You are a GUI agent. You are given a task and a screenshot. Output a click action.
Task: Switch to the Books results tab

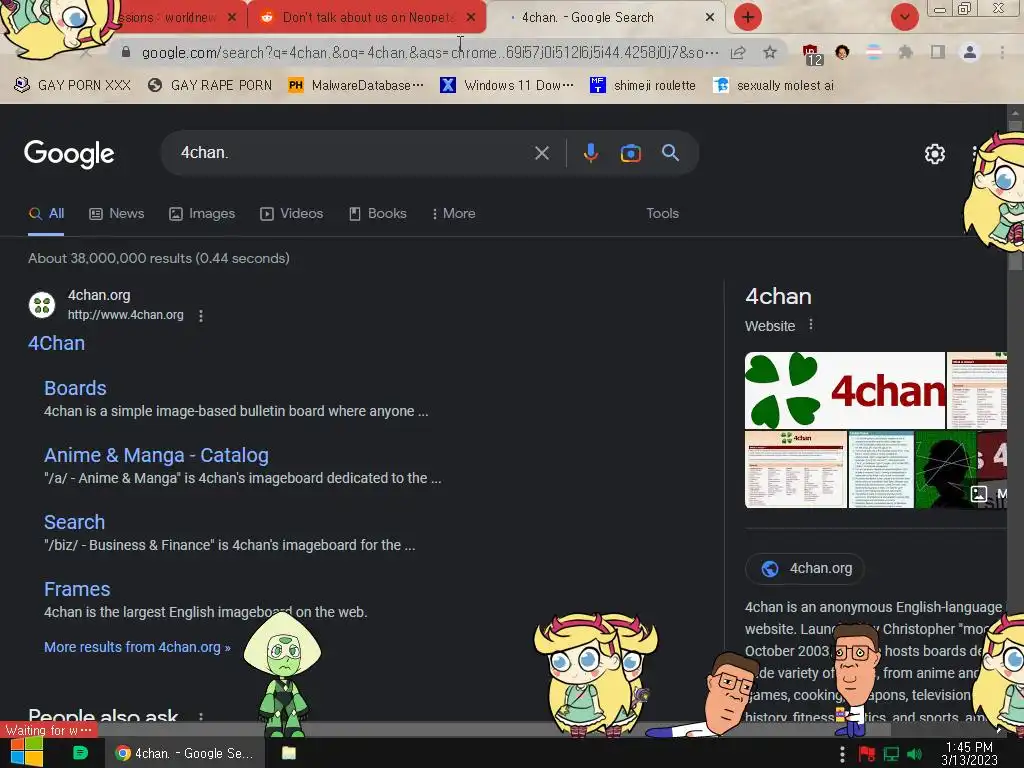[377, 214]
